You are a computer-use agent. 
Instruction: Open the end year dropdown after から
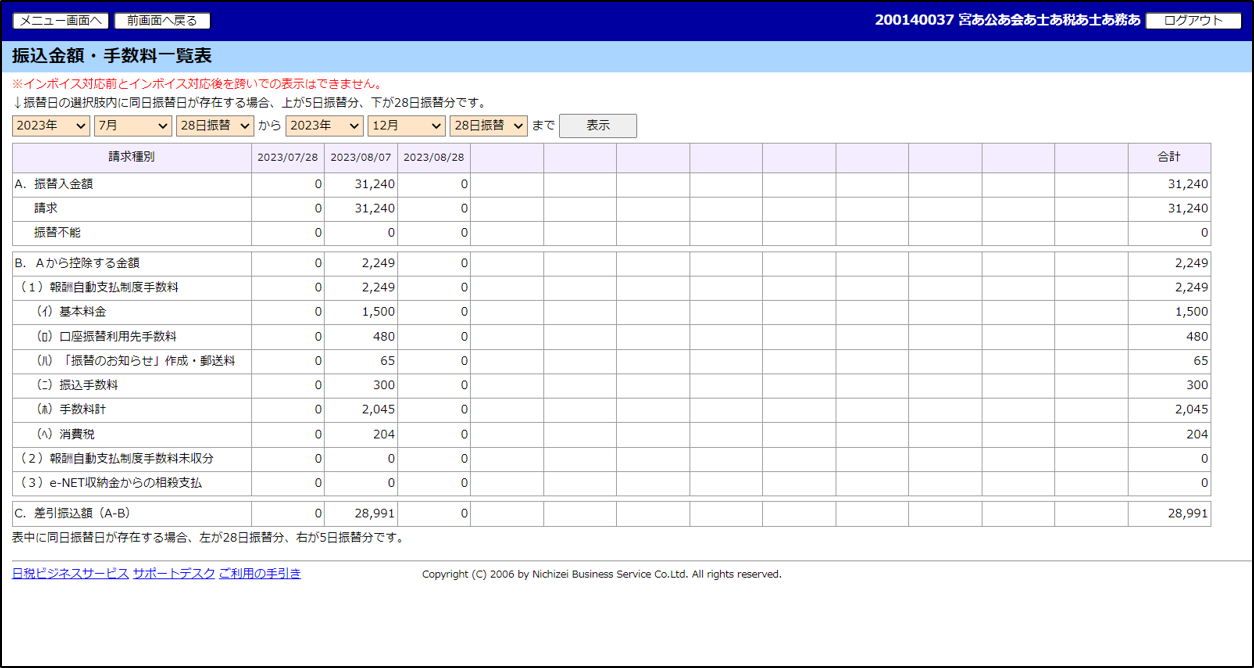tap(325, 126)
